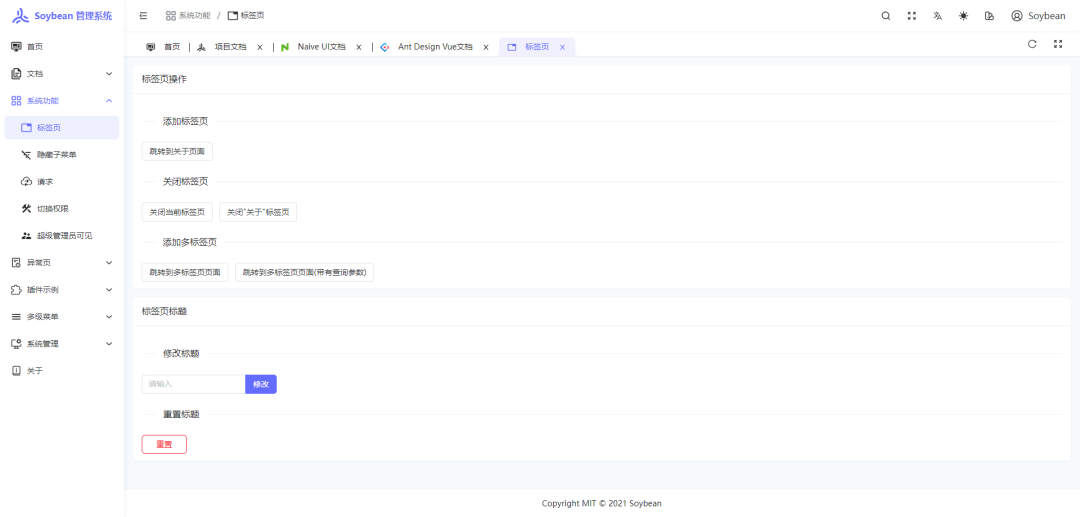Click the 跳转到关于页面 button

point(177,152)
